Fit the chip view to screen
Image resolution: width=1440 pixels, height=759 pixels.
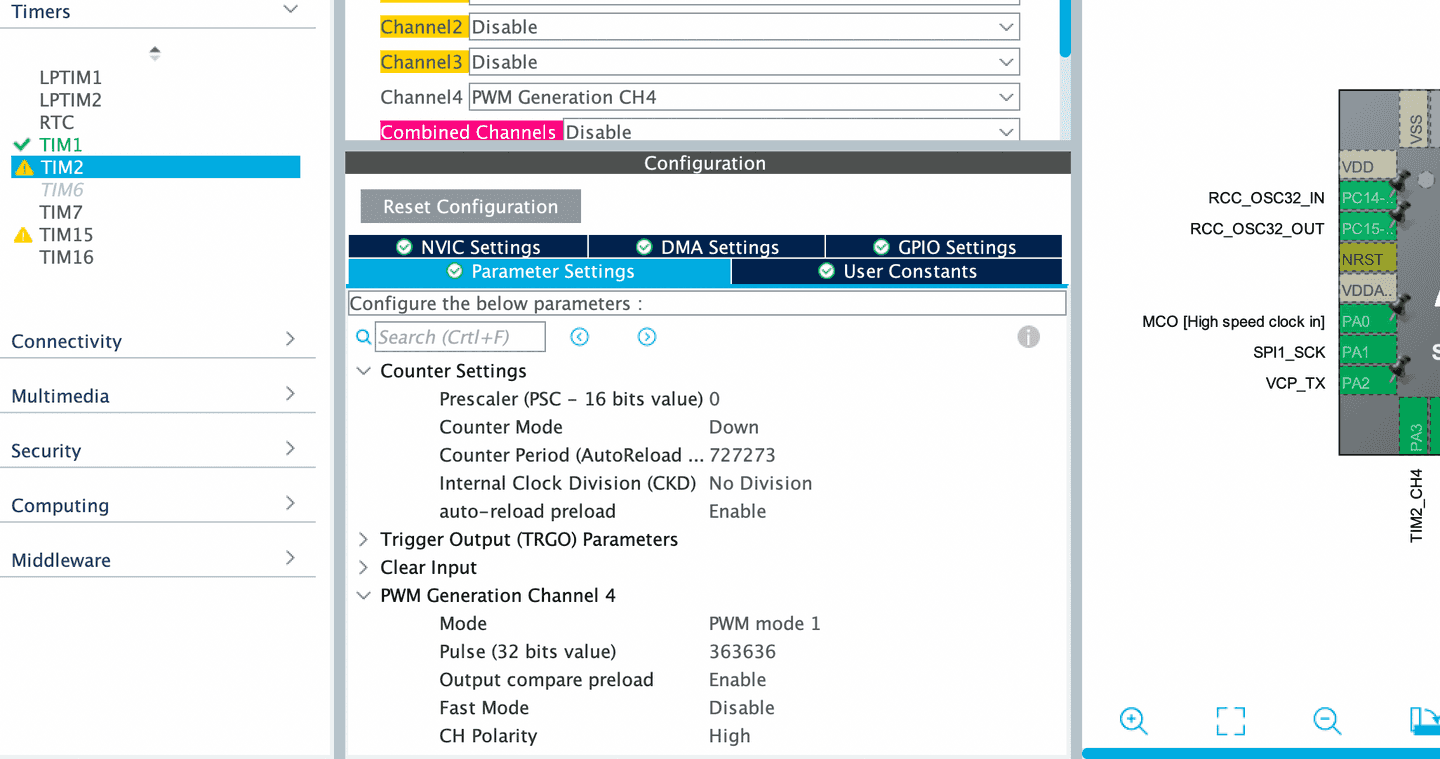(1230, 720)
